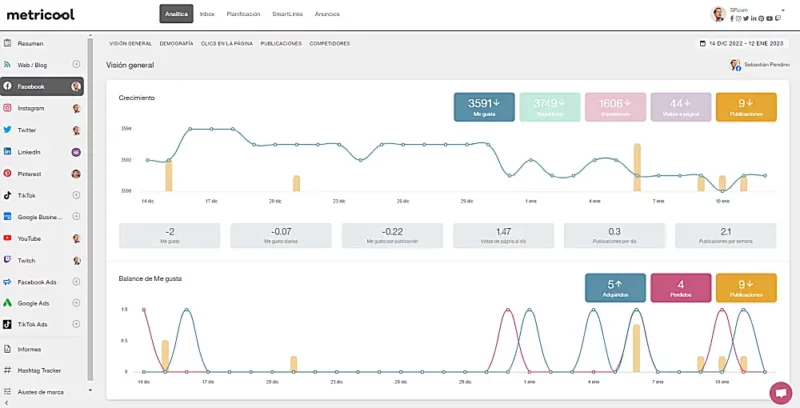Click the -0.22 Me gusta por publicación stat
The width and height of the screenshot is (800, 408).
coord(392,236)
